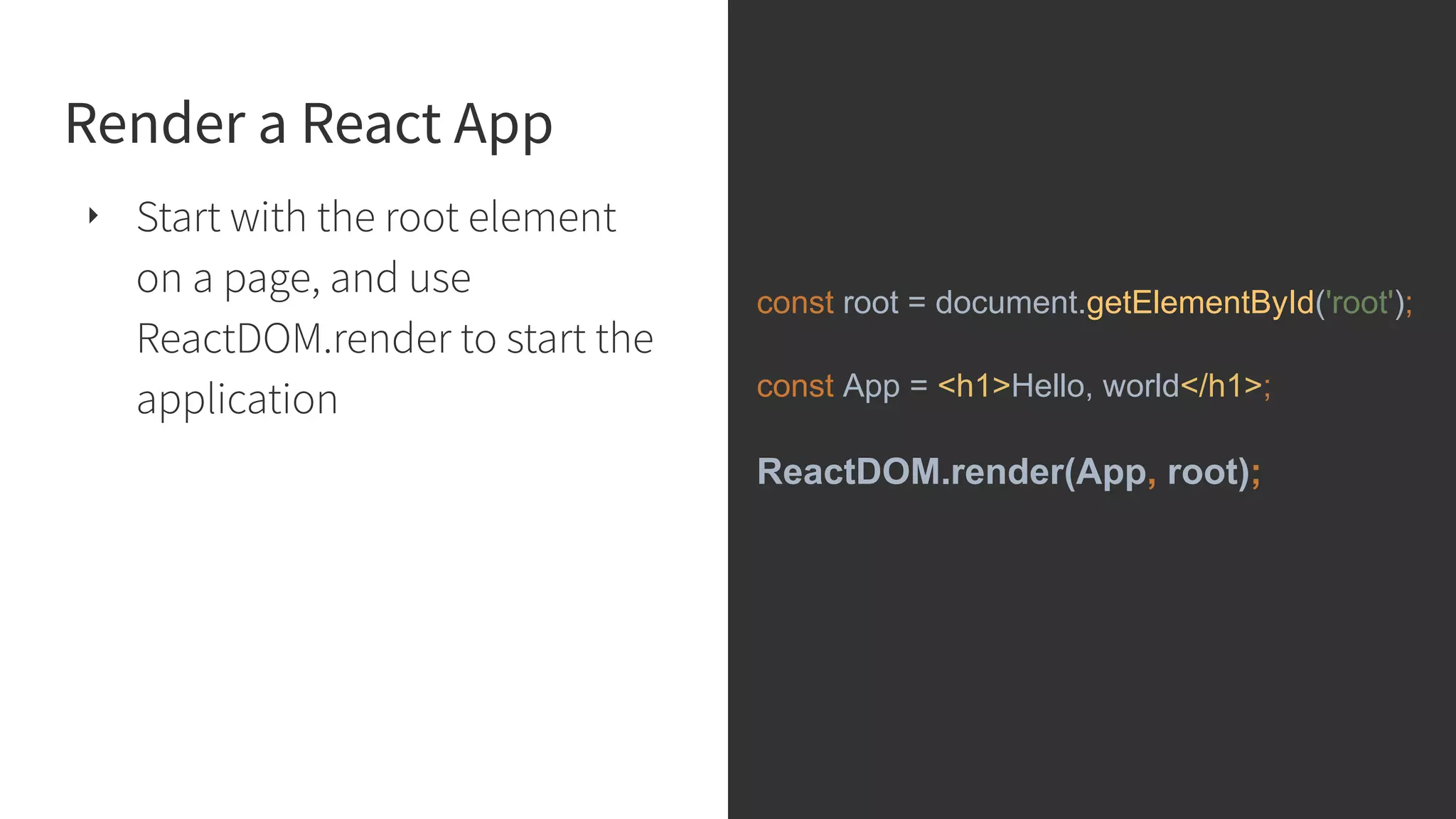
Task: Click the 'App' argument in render call
Action: tap(1110, 472)
